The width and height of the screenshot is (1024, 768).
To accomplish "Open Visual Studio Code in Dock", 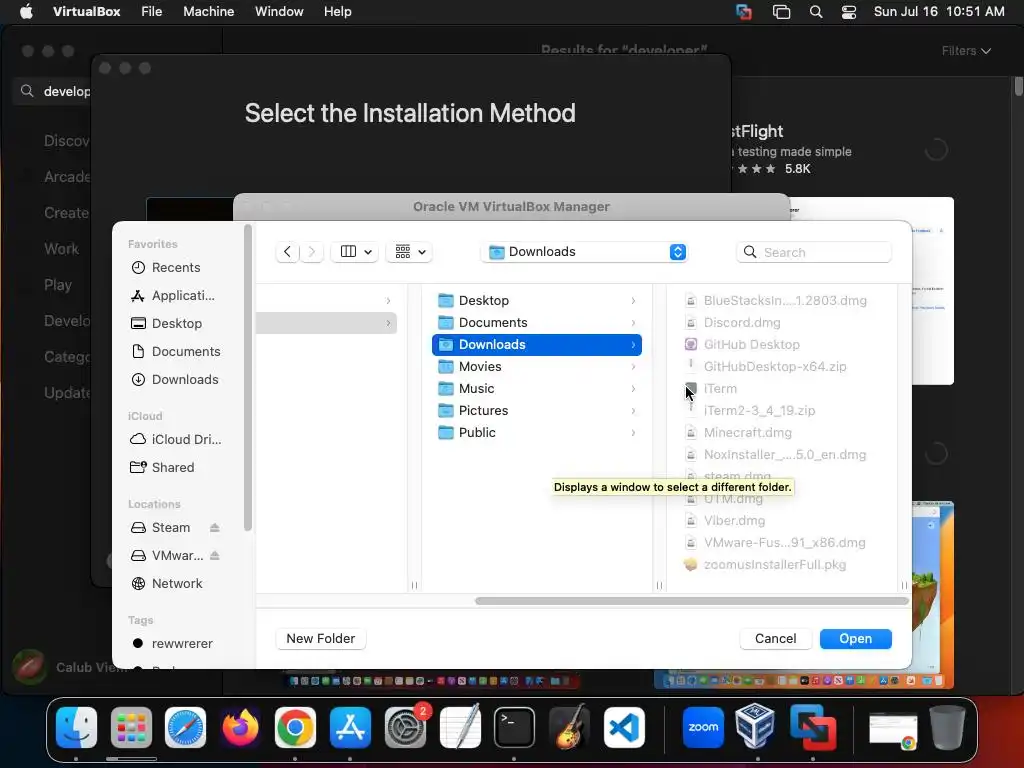I will (624, 727).
